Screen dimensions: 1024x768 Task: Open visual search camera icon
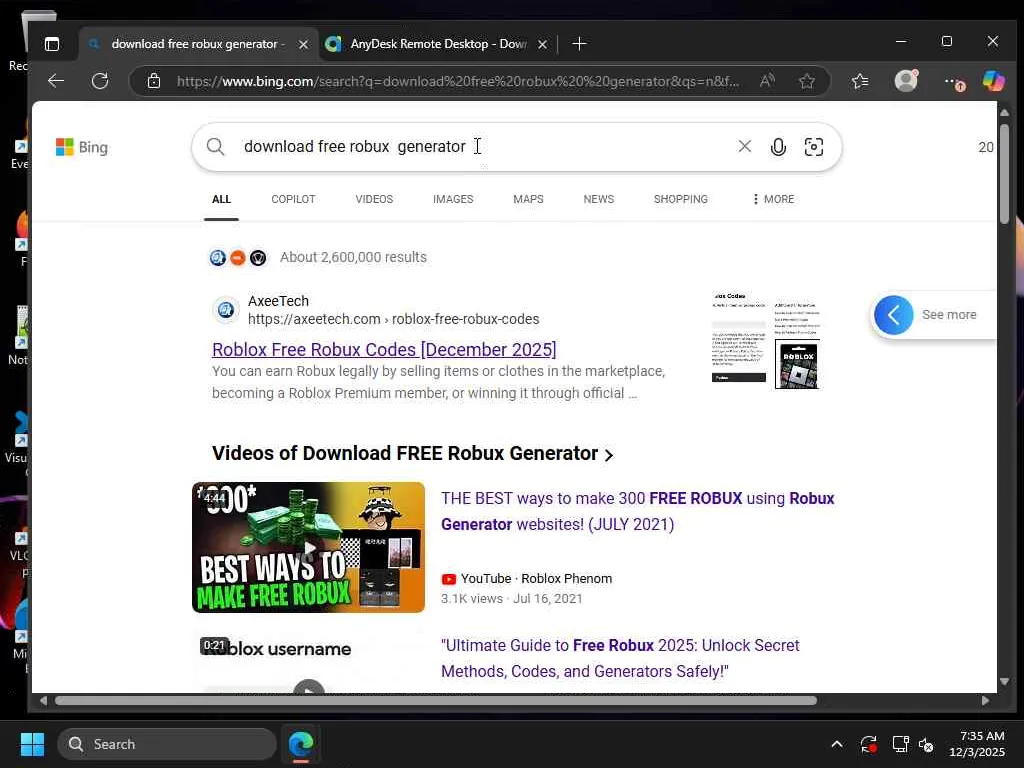point(814,147)
